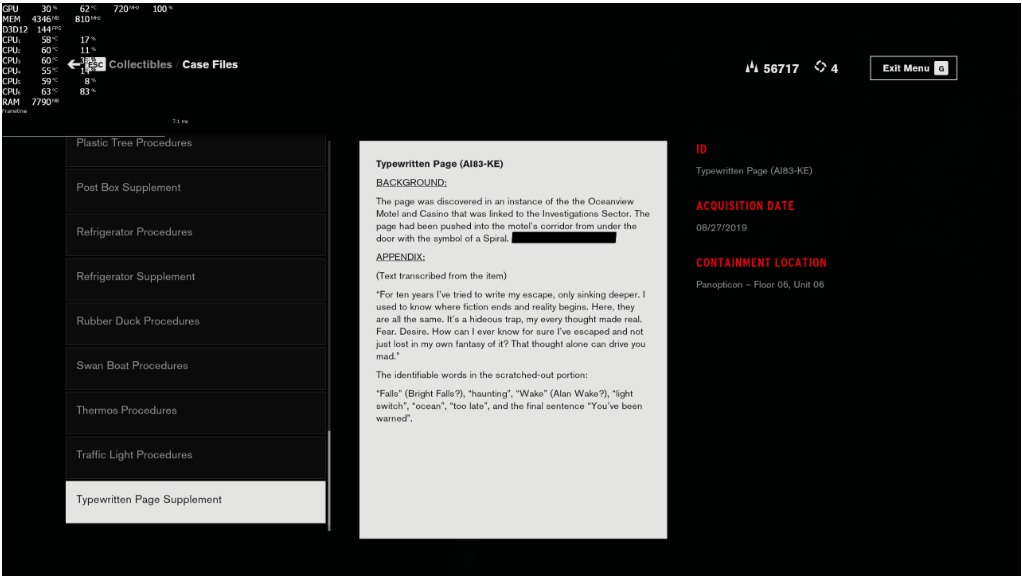
Task: Click the ability points icon beside 4
Action: click(x=821, y=67)
